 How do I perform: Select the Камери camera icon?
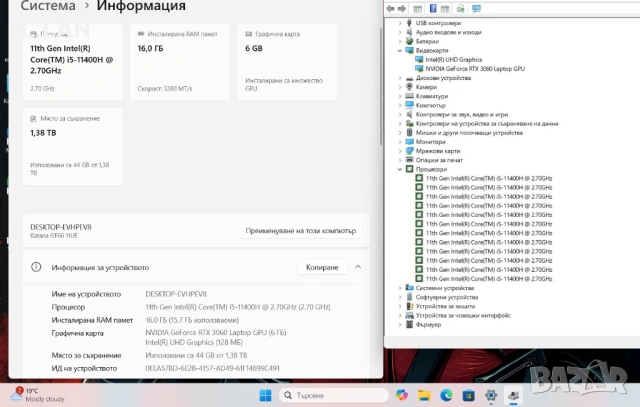[409, 87]
